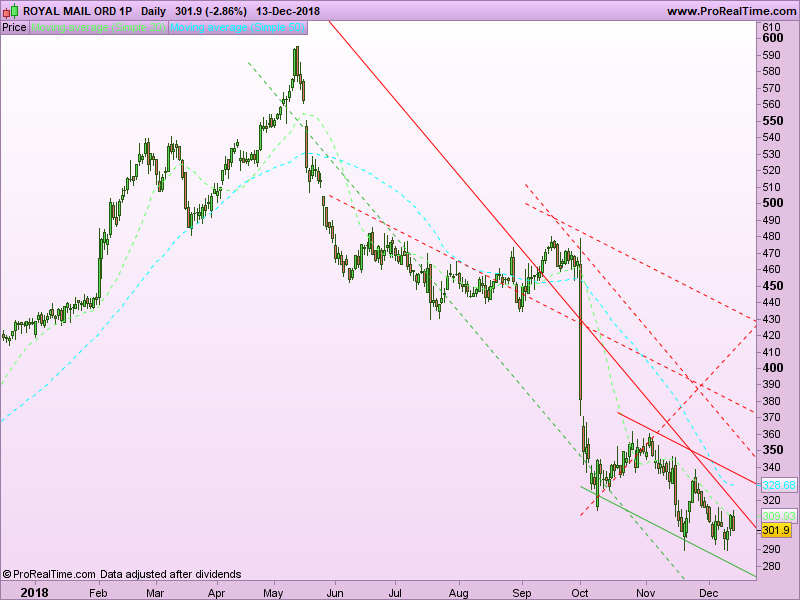Click the May peak candlestick near 590

click(295, 62)
